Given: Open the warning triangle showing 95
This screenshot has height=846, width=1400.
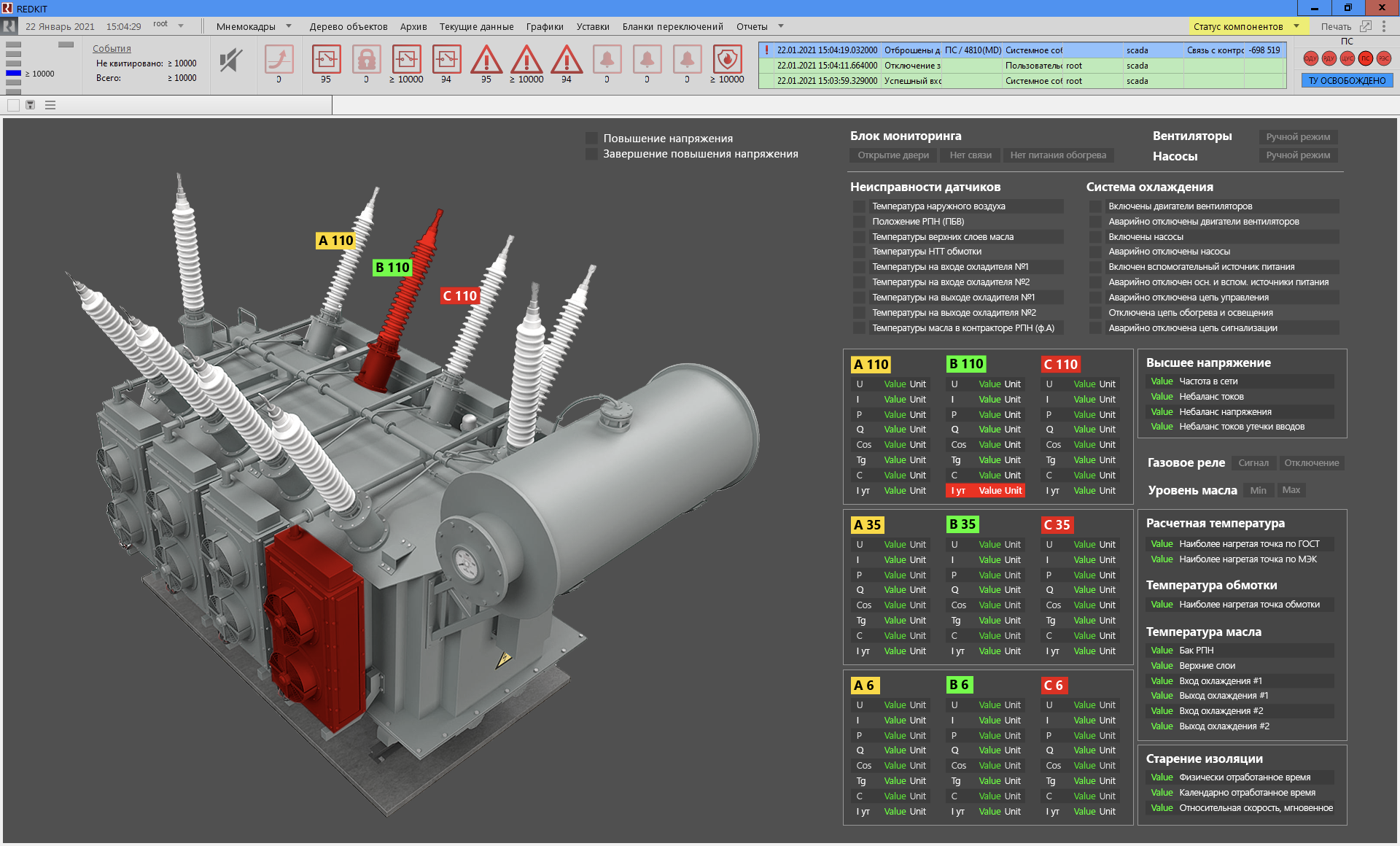Looking at the screenshot, I should point(486,59).
